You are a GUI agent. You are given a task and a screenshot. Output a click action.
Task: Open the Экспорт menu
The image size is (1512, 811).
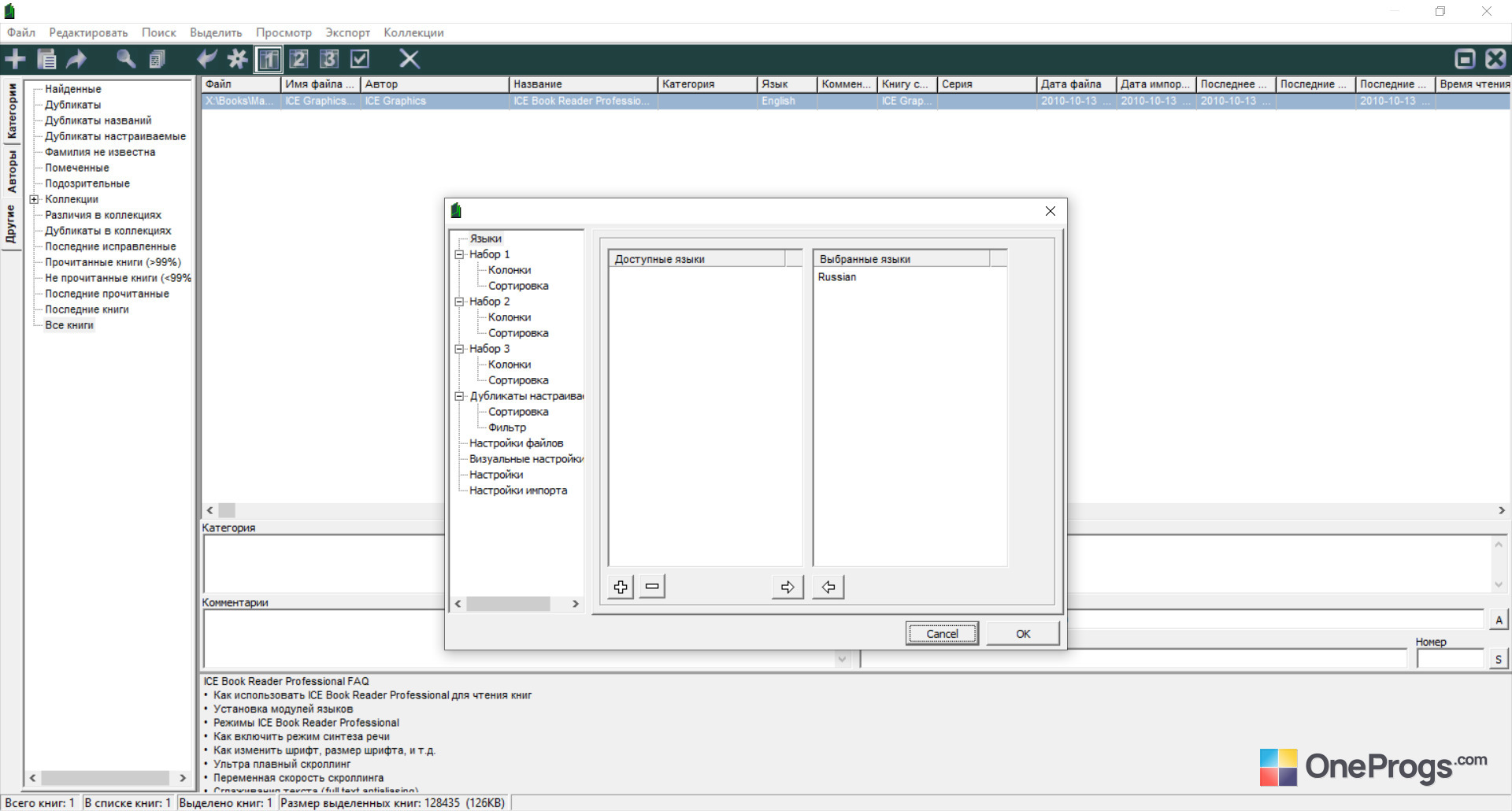(347, 32)
